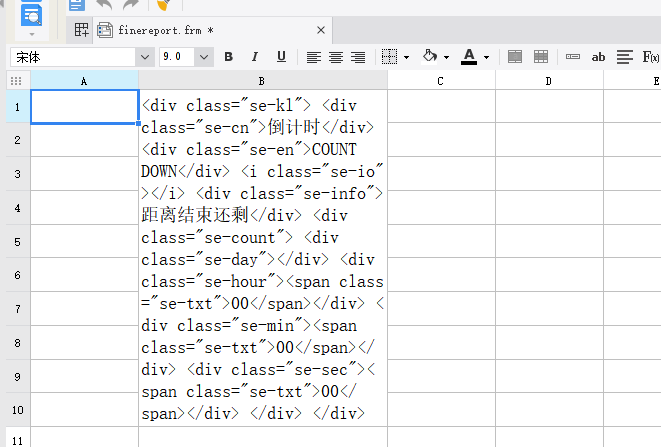The image size is (661, 447).
Task: Click the rich text lines icon
Action: (625, 57)
